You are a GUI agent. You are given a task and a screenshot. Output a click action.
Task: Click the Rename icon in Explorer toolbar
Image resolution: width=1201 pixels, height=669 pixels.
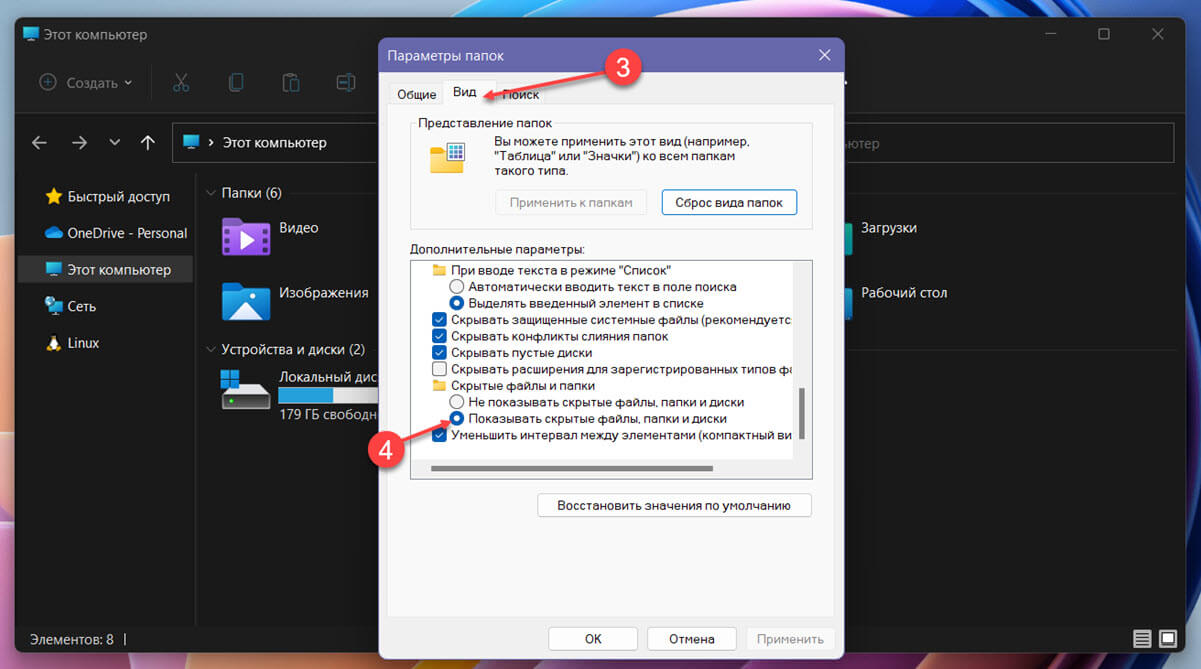[345, 83]
